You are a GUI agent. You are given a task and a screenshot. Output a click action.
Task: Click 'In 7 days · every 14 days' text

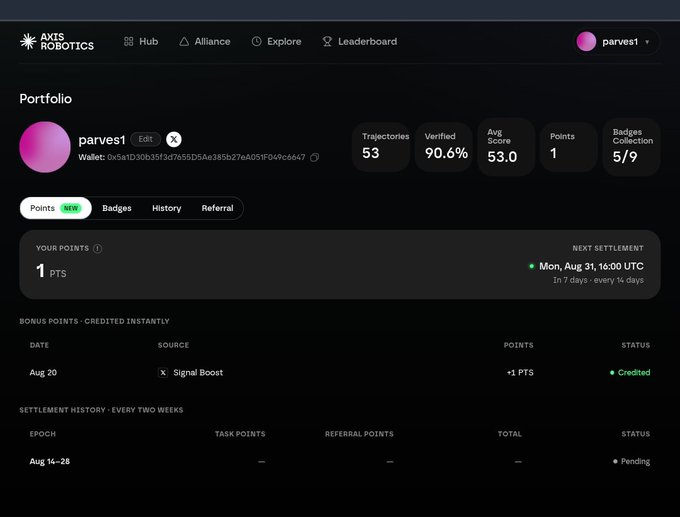click(598, 280)
